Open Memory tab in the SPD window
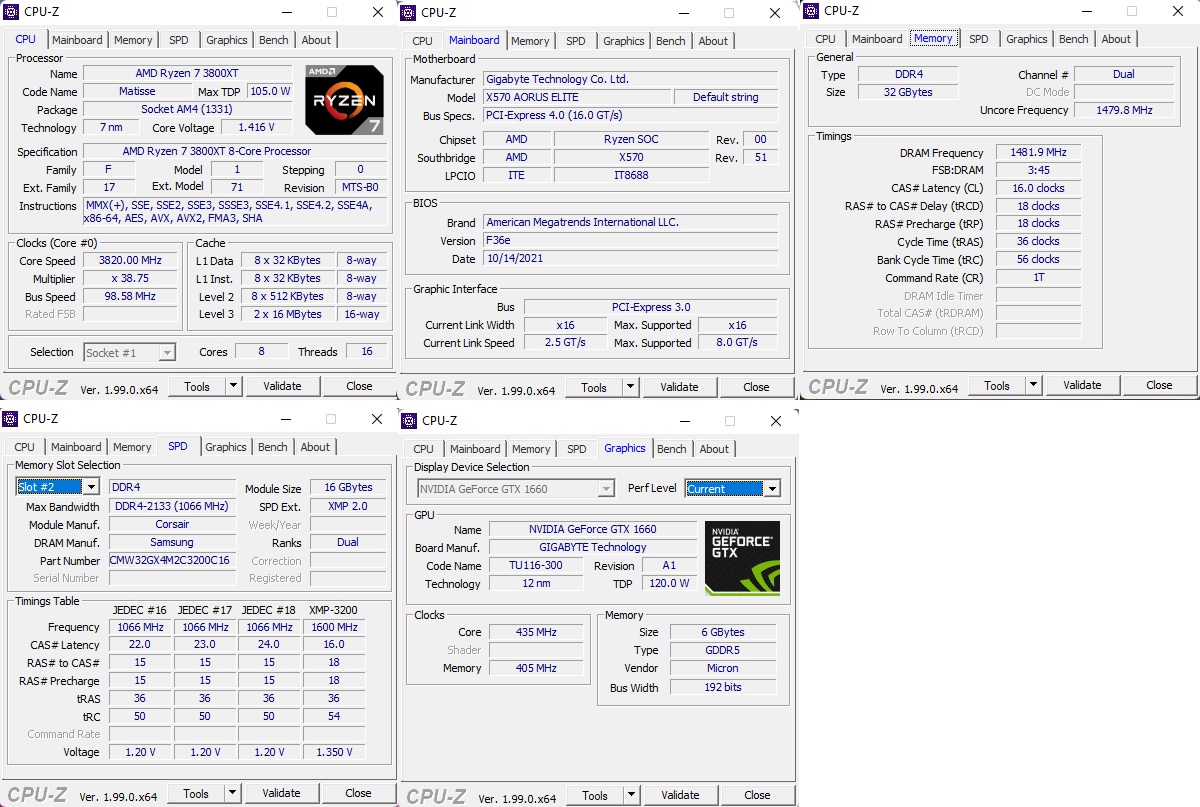1200x807 pixels. (x=132, y=447)
